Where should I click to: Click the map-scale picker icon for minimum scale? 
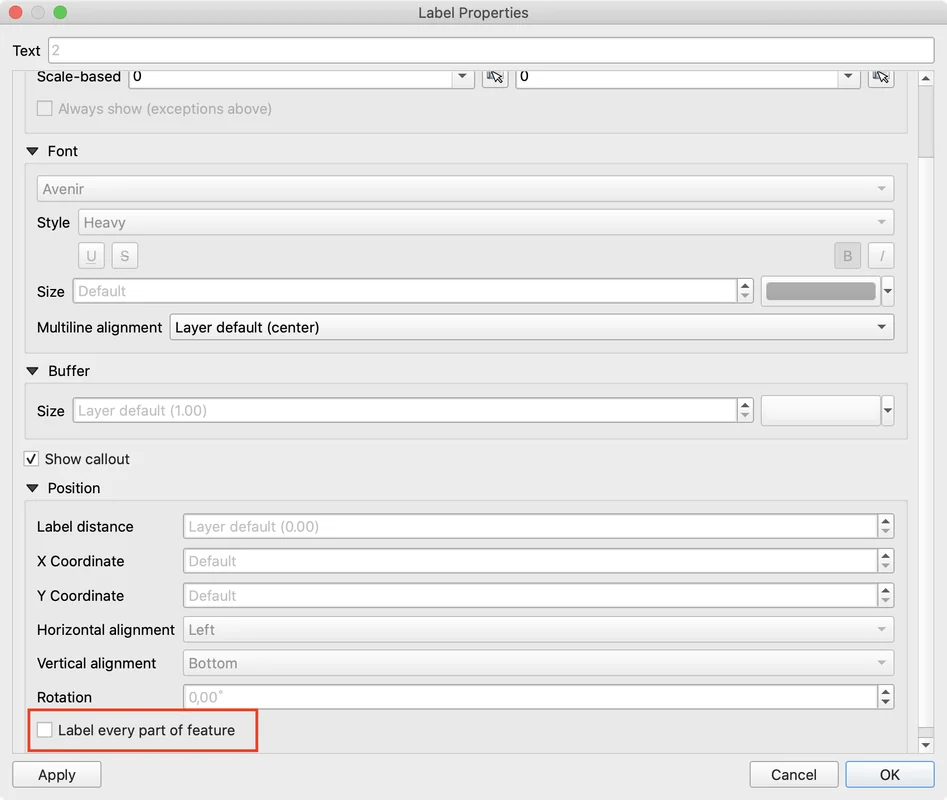[x=494, y=77]
